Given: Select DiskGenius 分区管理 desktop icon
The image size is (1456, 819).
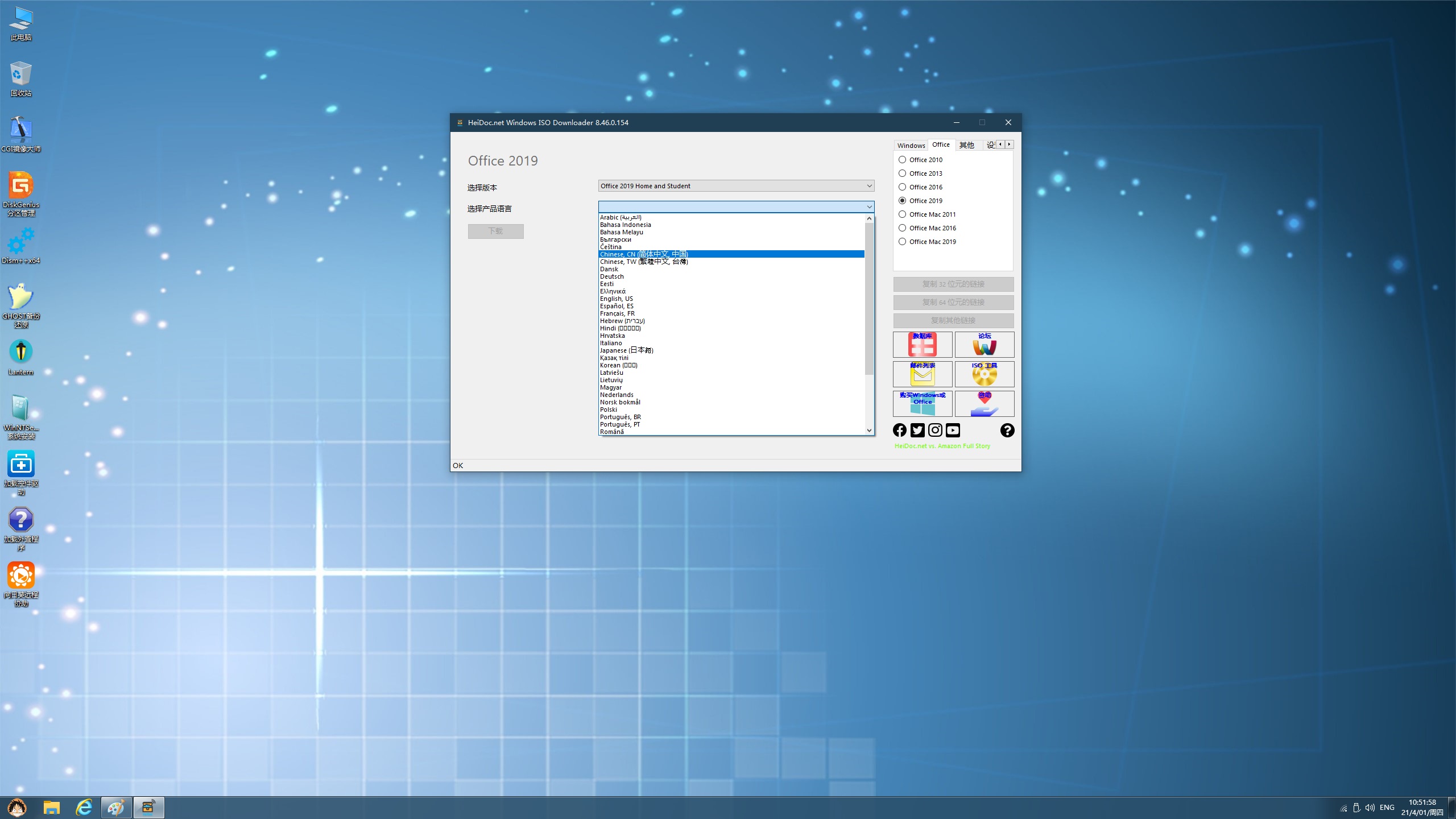Looking at the screenshot, I should click(x=21, y=195).
